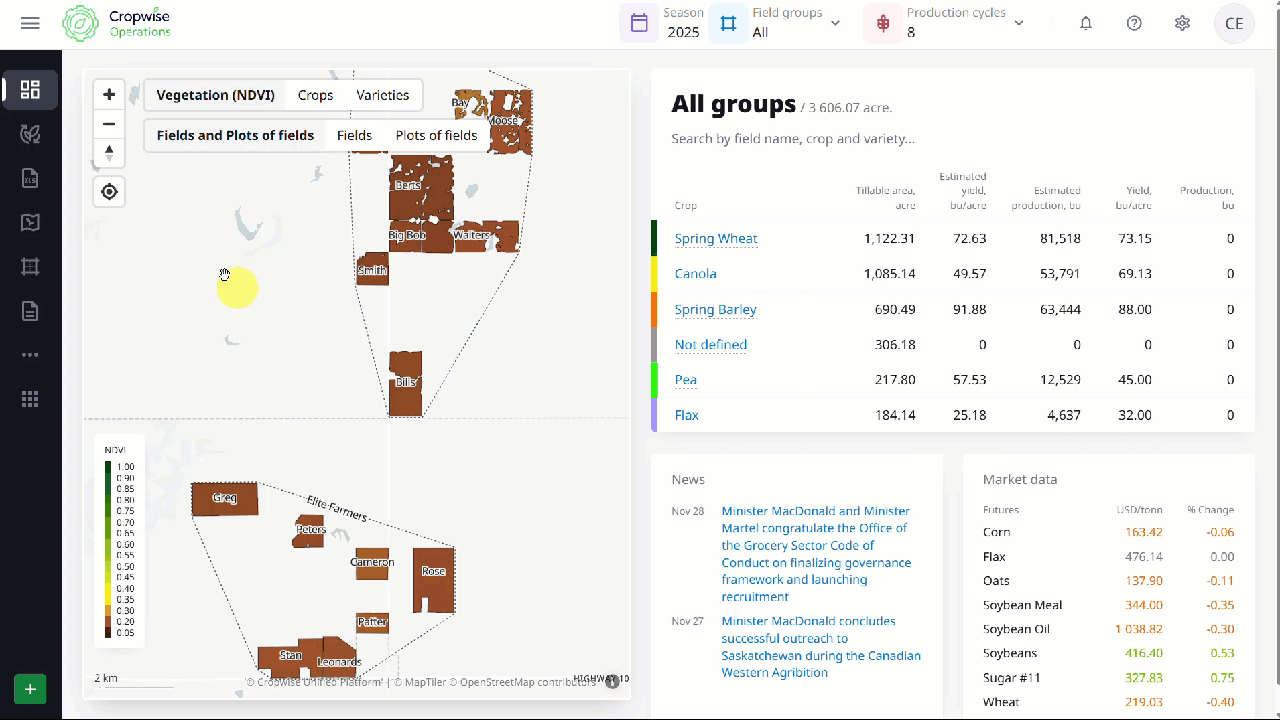The image size is (1280, 720).
Task: Open the hamburger menu at top left
Action: tap(30, 24)
